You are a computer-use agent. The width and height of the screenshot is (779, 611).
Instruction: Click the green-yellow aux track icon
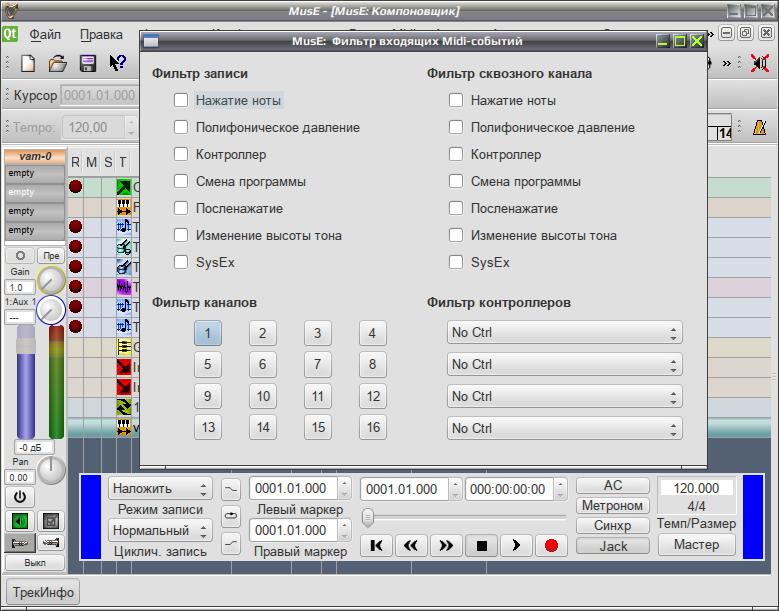[124, 407]
